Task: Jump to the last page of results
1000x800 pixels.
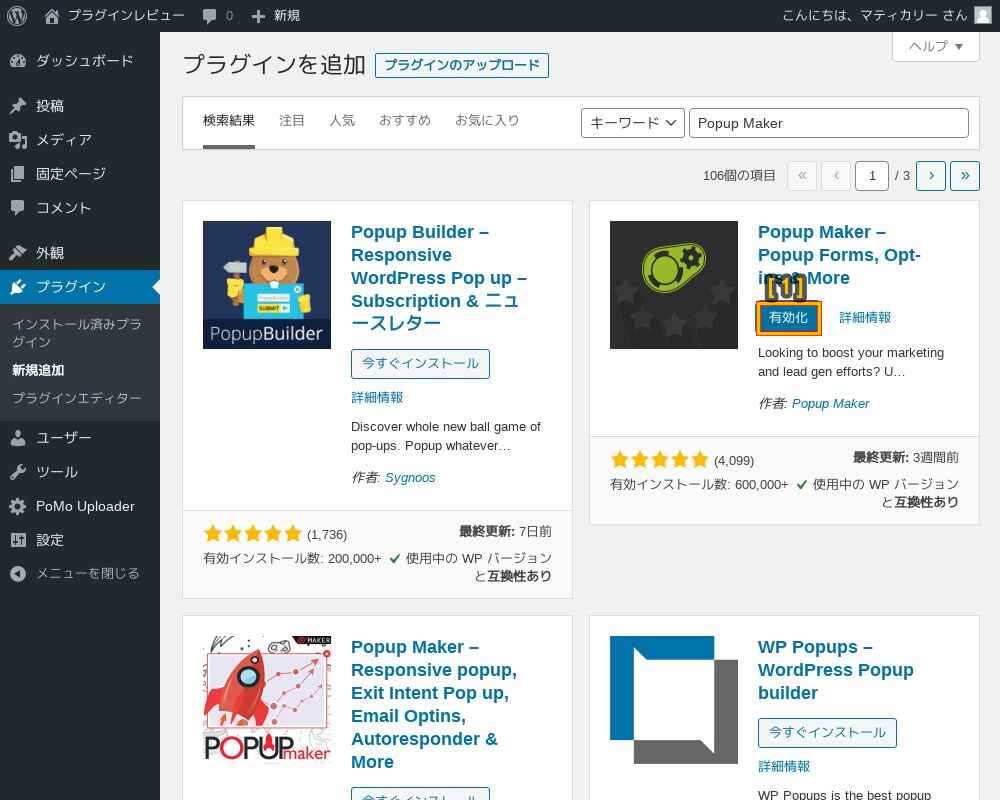Action: tap(965, 175)
